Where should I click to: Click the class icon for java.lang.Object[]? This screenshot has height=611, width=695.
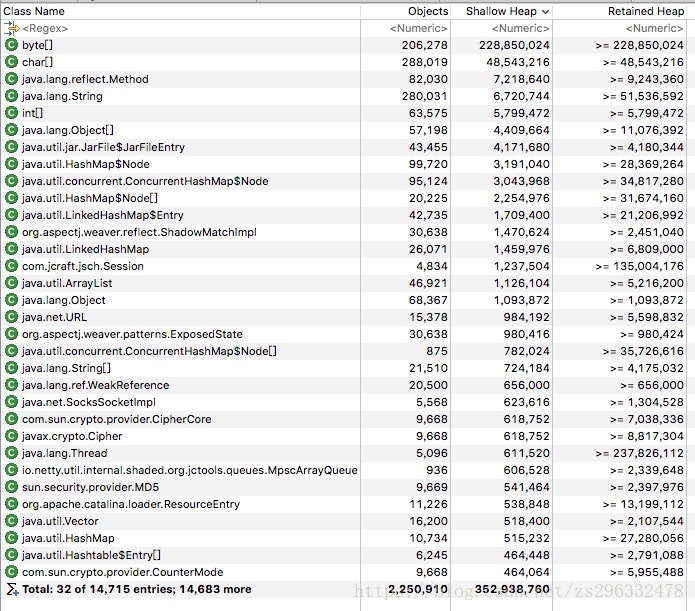11,130
